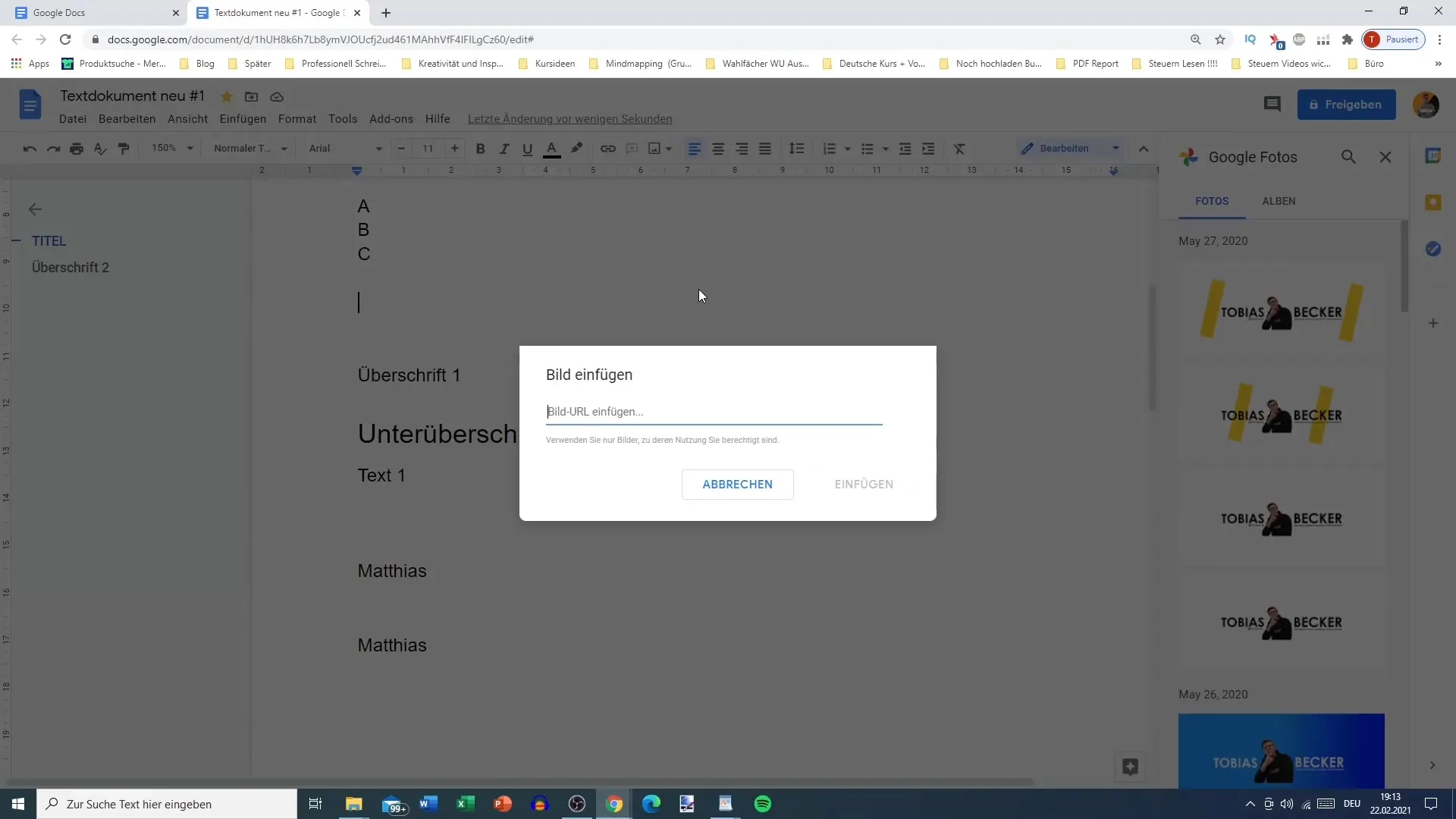Click the text highlight color icon
1456x819 pixels.
579,148
